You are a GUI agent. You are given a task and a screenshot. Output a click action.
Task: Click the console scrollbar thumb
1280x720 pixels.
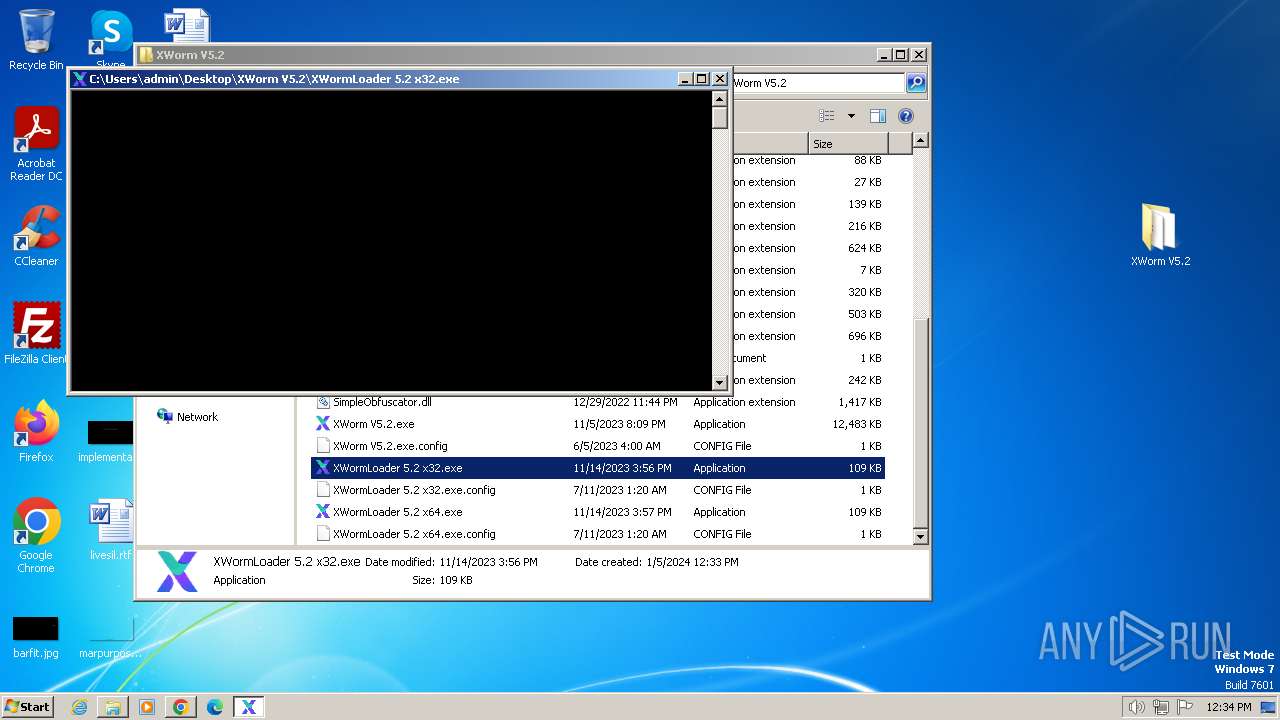pos(719,117)
